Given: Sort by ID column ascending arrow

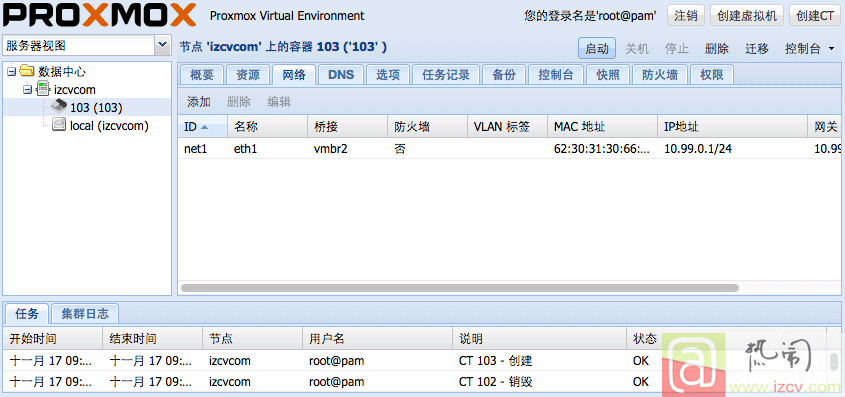Looking at the screenshot, I should coord(204,127).
